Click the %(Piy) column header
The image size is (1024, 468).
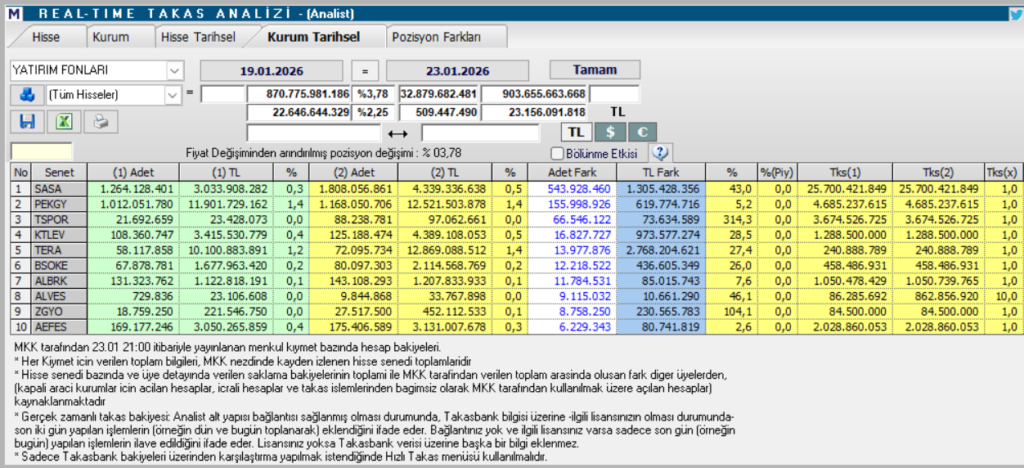[x=776, y=172]
